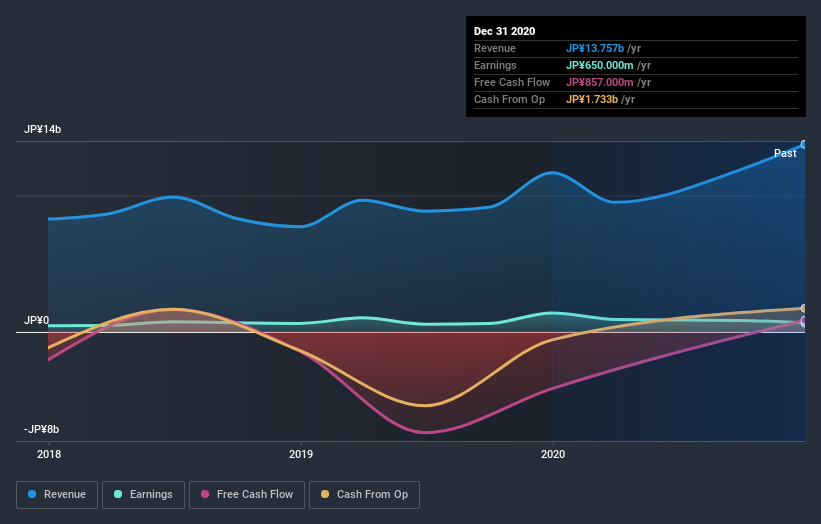Image resolution: width=821 pixels, height=524 pixels.
Task: Select the 2019 x-axis label
Action: click(x=301, y=454)
